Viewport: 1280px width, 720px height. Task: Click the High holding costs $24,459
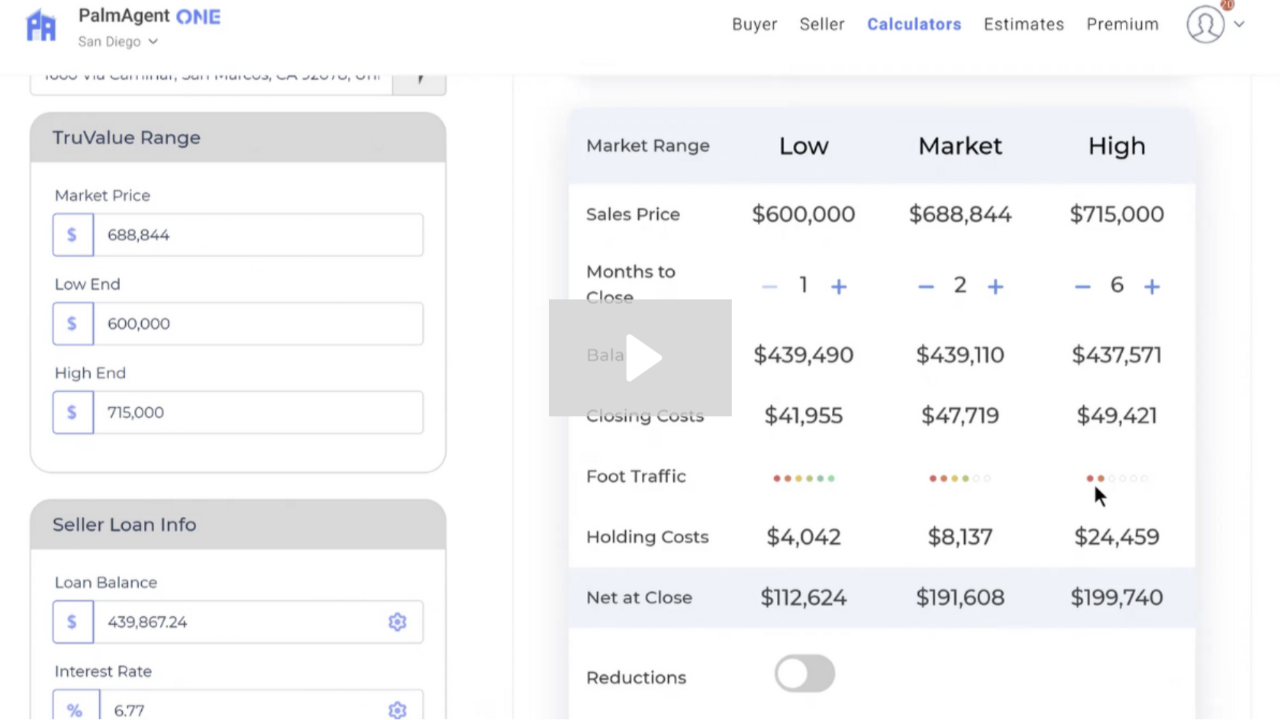pos(1117,537)
